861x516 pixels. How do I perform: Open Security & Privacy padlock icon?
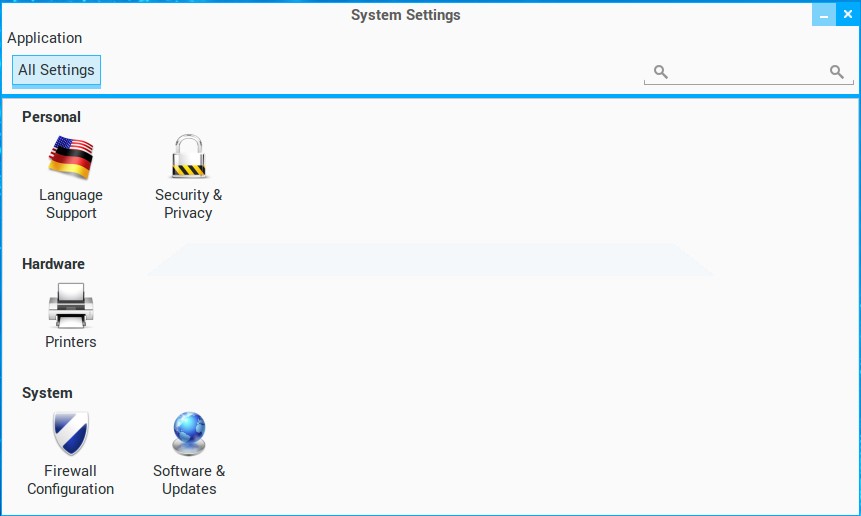pos(189,158)
